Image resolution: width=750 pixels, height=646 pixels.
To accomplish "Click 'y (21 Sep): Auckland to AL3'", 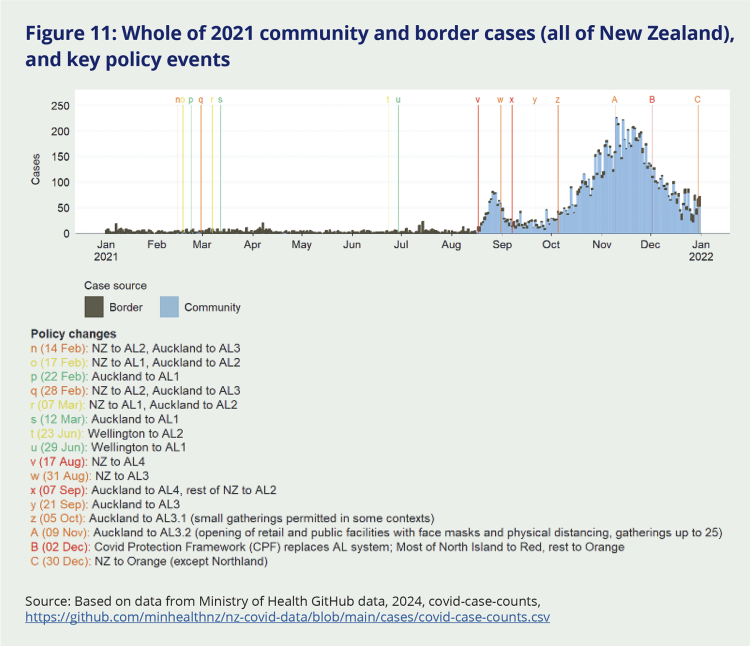I will pyautogui.click(x=105, y=504).
